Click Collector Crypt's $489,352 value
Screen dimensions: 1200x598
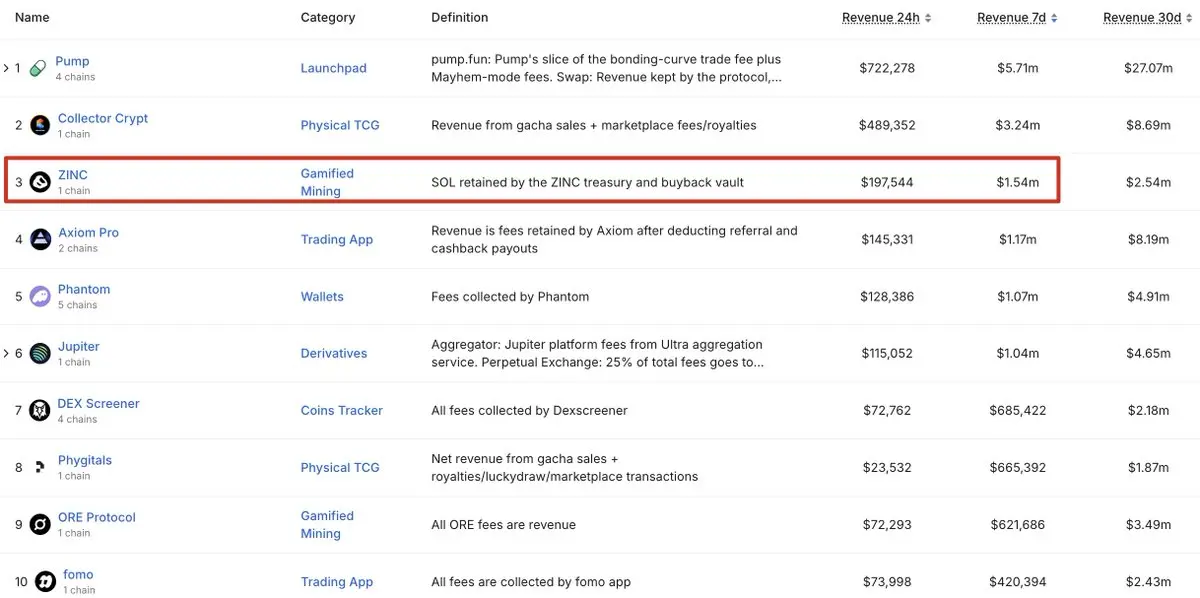(886, 125)
